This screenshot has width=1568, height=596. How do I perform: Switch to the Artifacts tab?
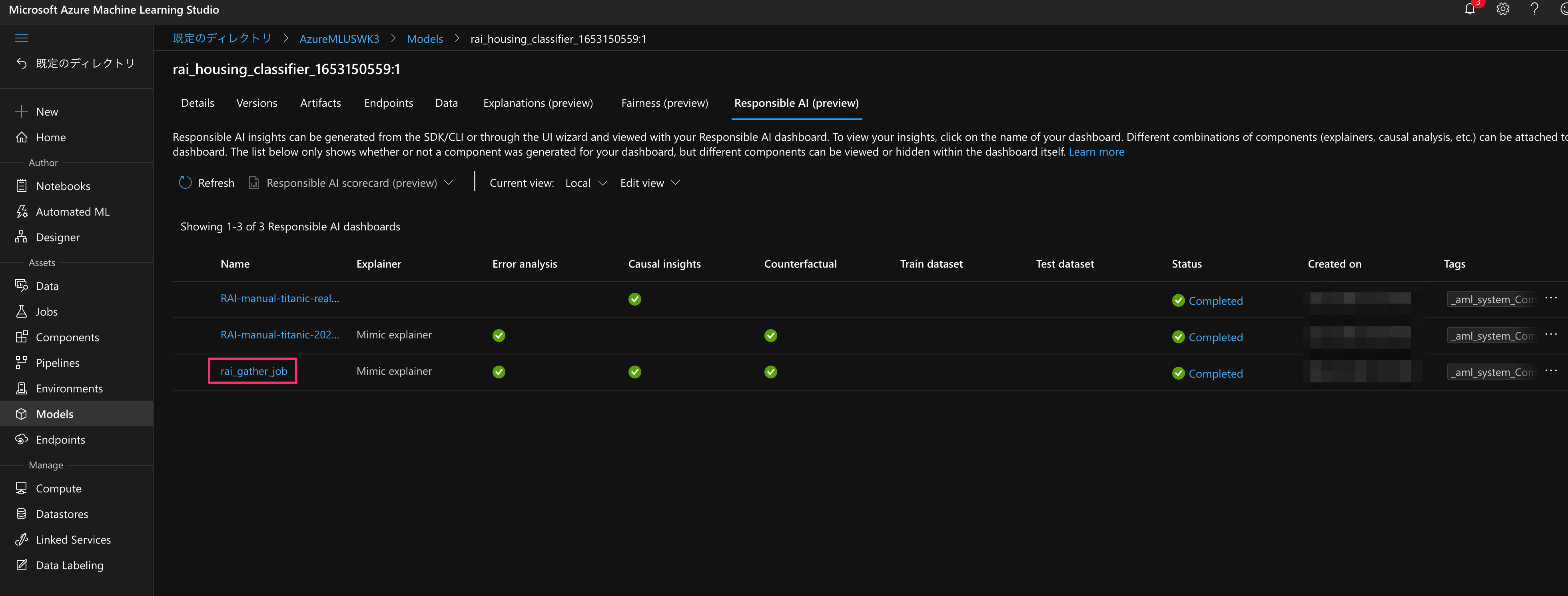click(x=320, y=103)
